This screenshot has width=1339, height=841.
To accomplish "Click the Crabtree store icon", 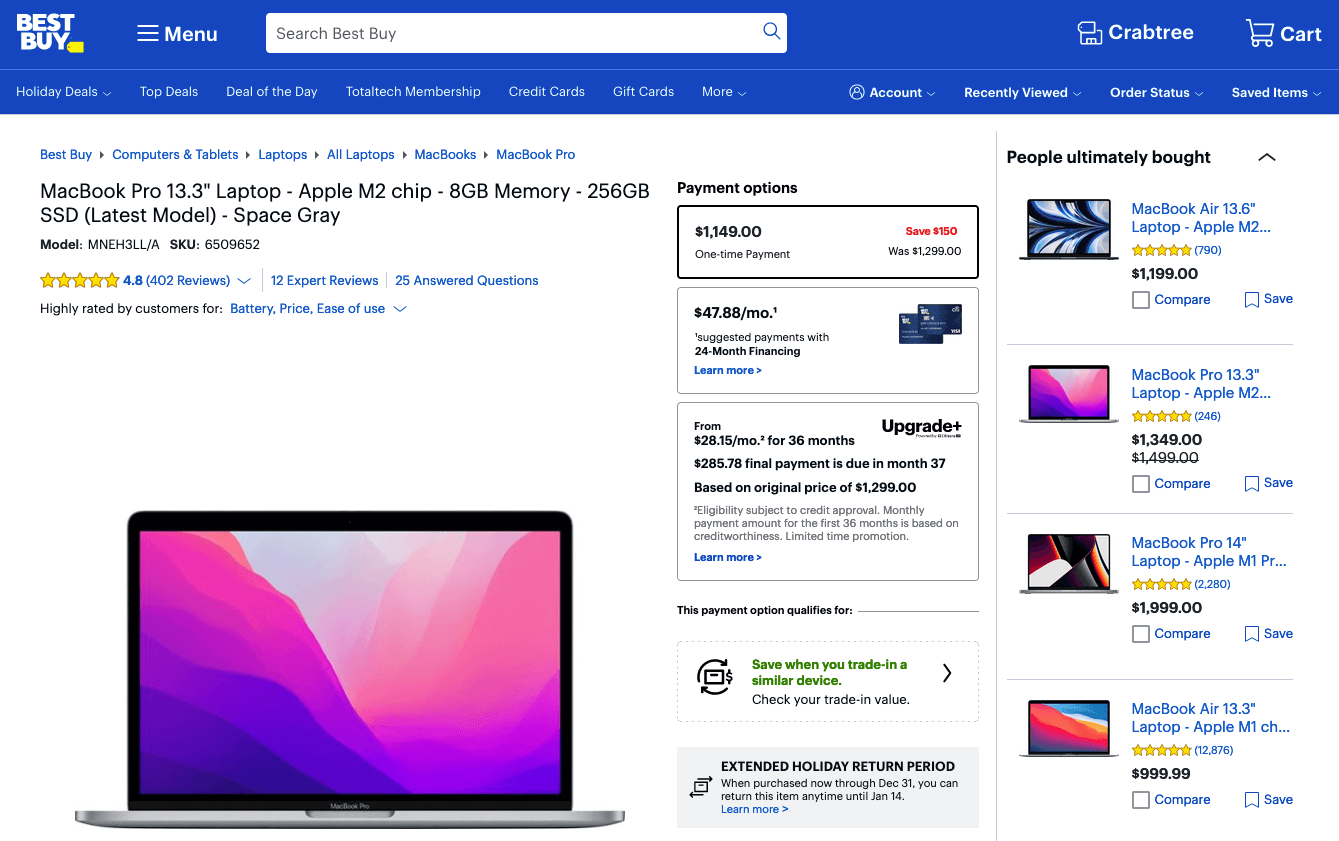I will (x=1089, y=33).
